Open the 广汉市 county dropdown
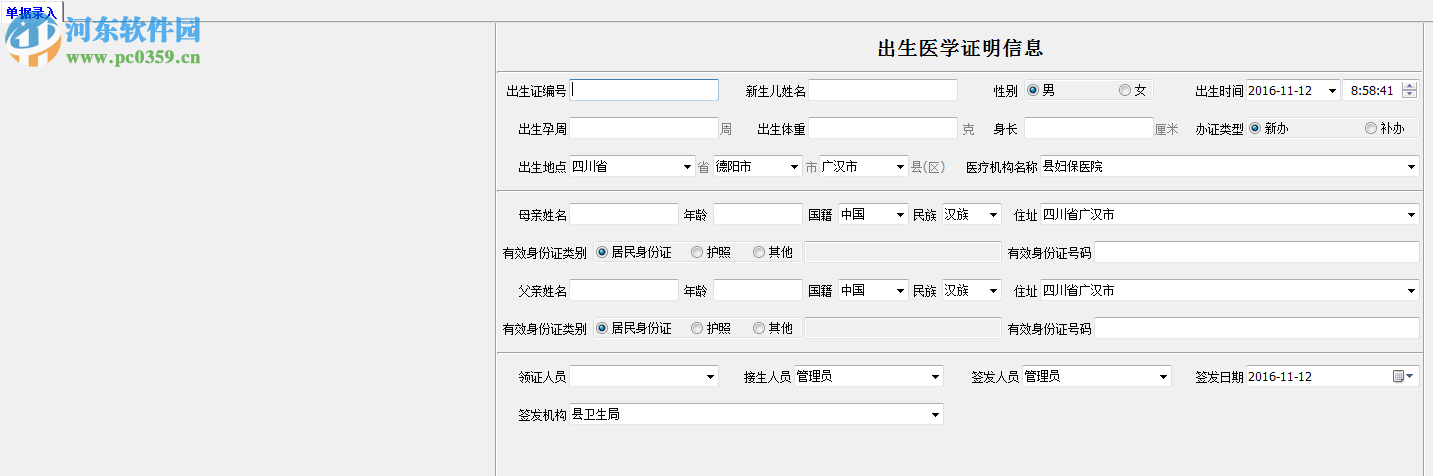This screenshot has height=476, width=1433. tap(900, 167)
